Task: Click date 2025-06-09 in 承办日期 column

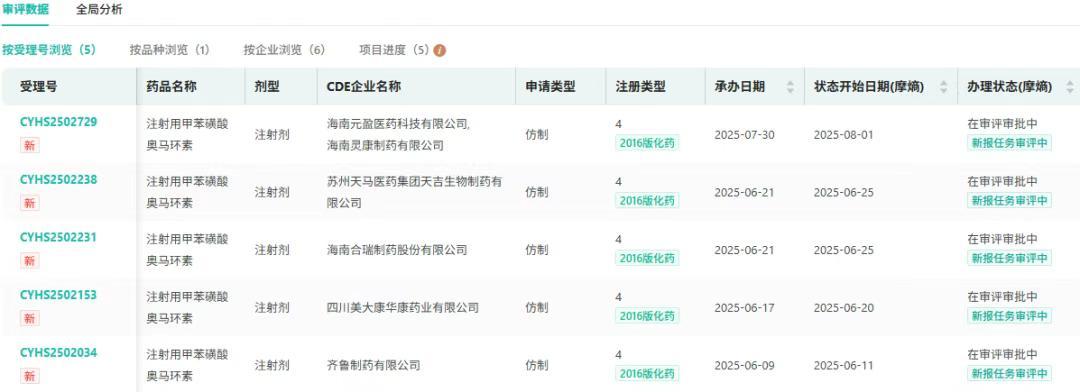Action: pyautogui.click(x=745, y=365)
